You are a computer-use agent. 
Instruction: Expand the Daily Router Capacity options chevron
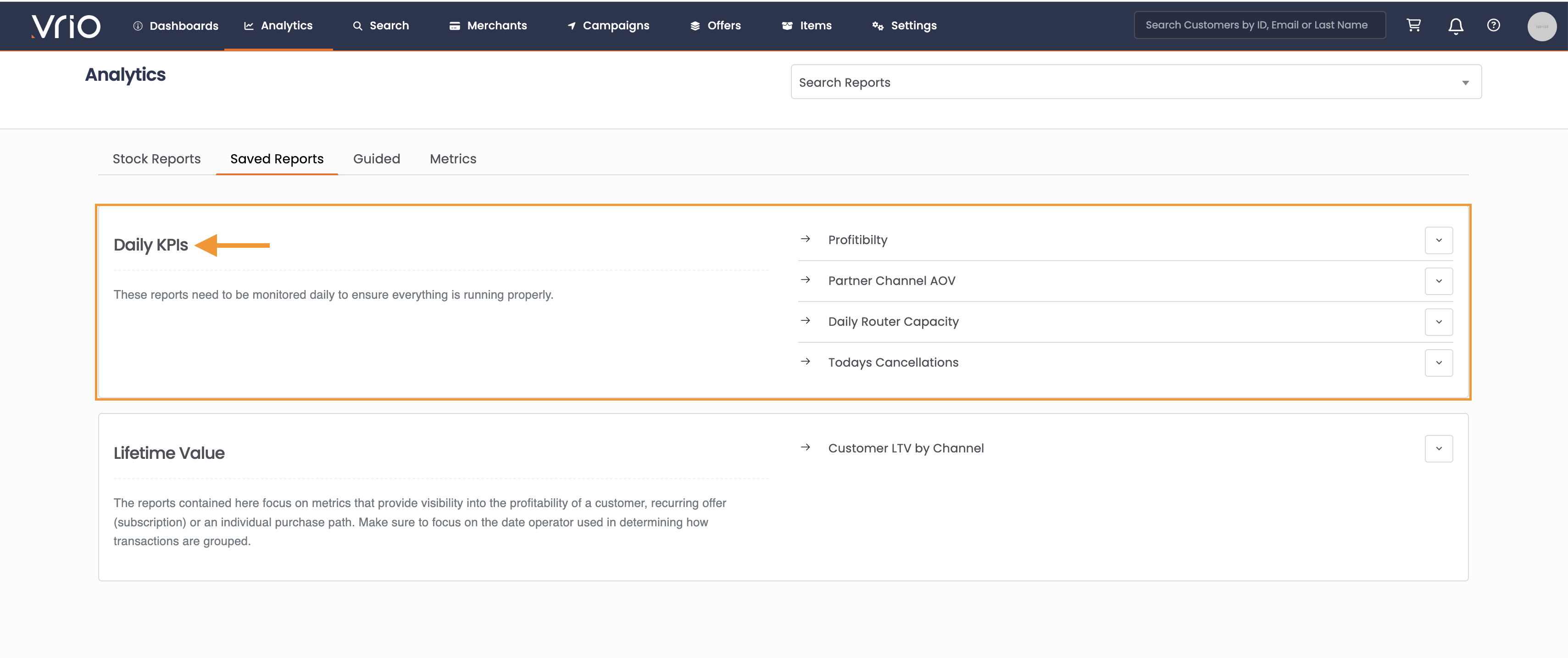pyautogui.click(x=1438, y=321)
